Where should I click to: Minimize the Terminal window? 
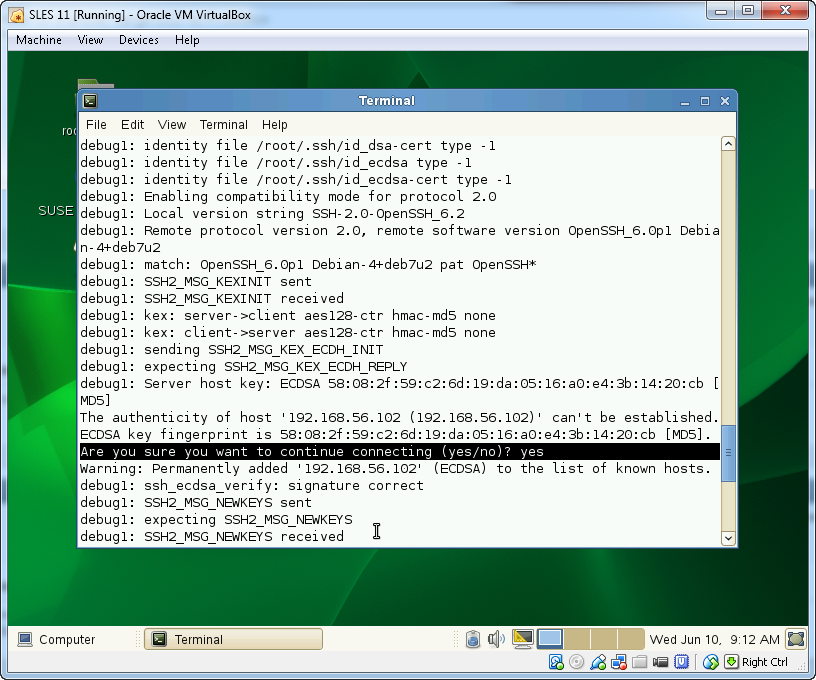point(685,101)
